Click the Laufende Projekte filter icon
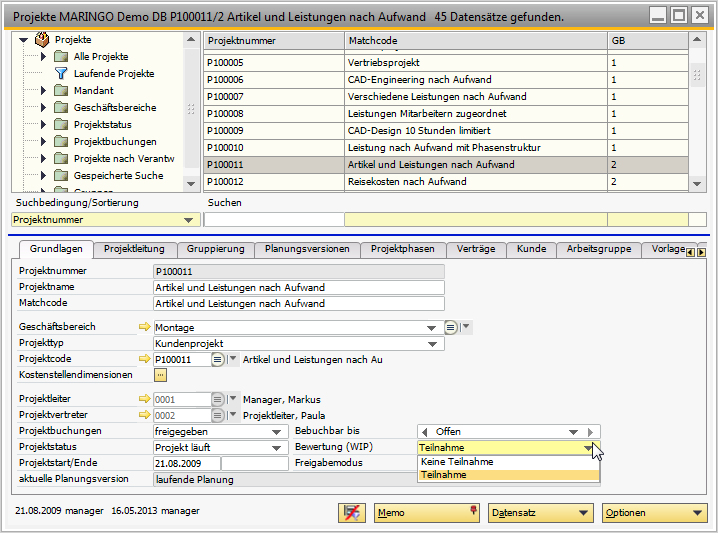The width and height of the screenshot is (718, 533). pyautogui.click(x=60, y=74)
